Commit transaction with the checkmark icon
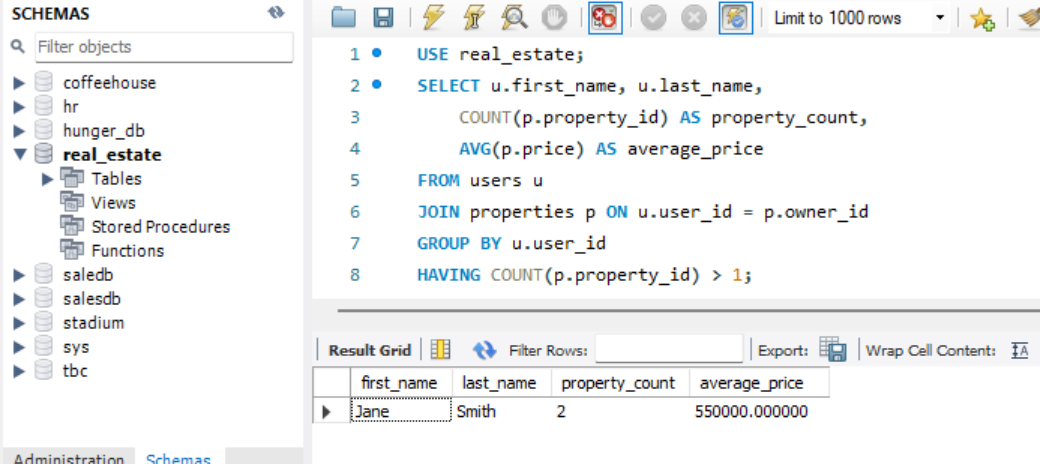Screen dimensions: 1040x464 [653, 19]
